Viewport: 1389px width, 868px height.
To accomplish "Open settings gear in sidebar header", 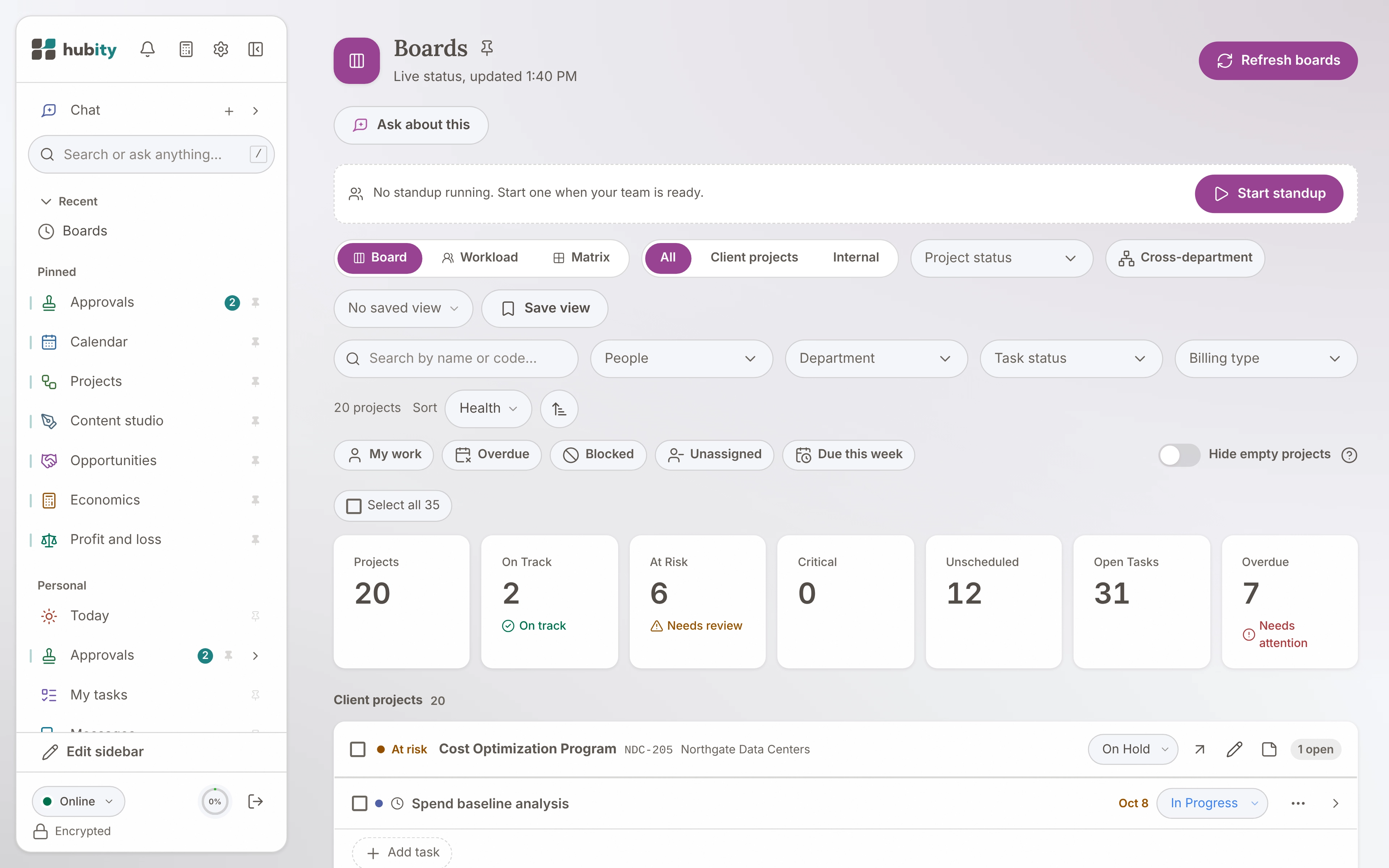I will [221, 50].
